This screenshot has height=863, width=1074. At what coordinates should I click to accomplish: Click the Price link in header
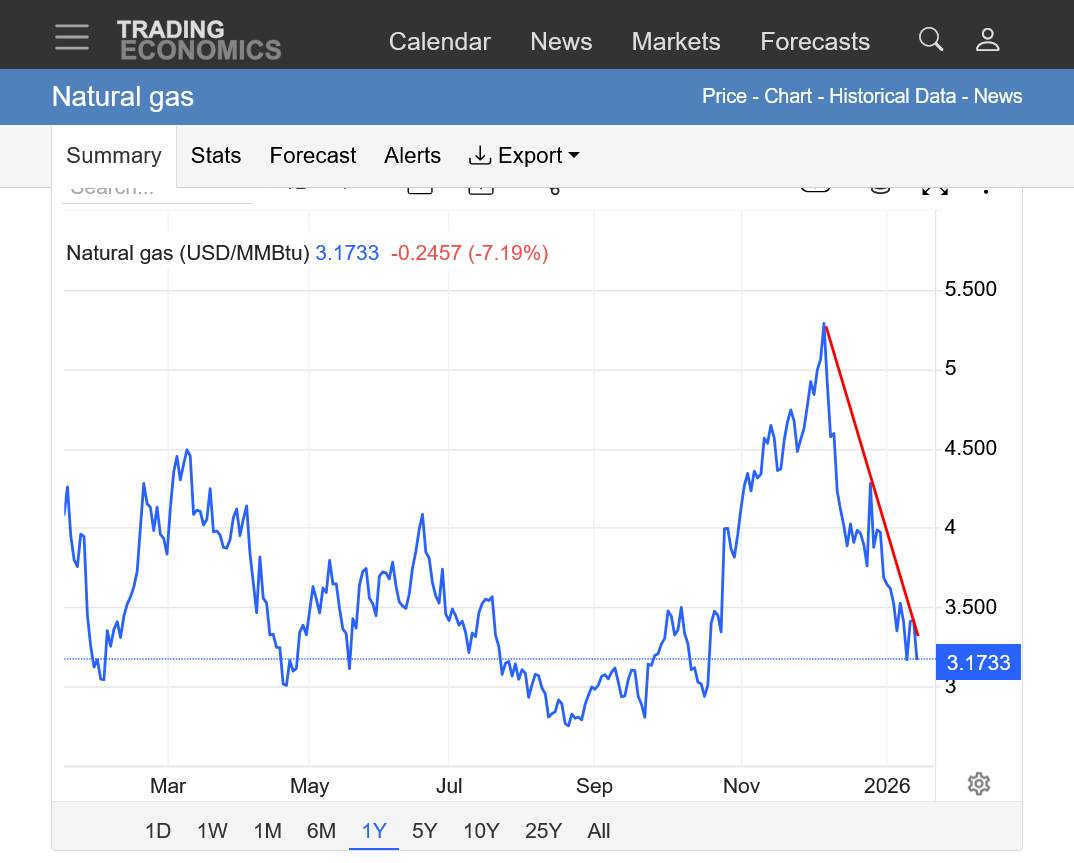(724, 97)
